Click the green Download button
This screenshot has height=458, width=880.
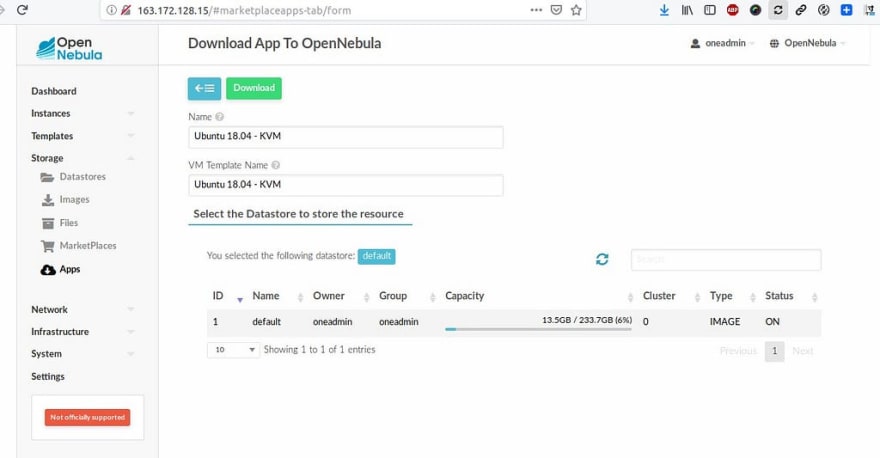tap(254, 88)
